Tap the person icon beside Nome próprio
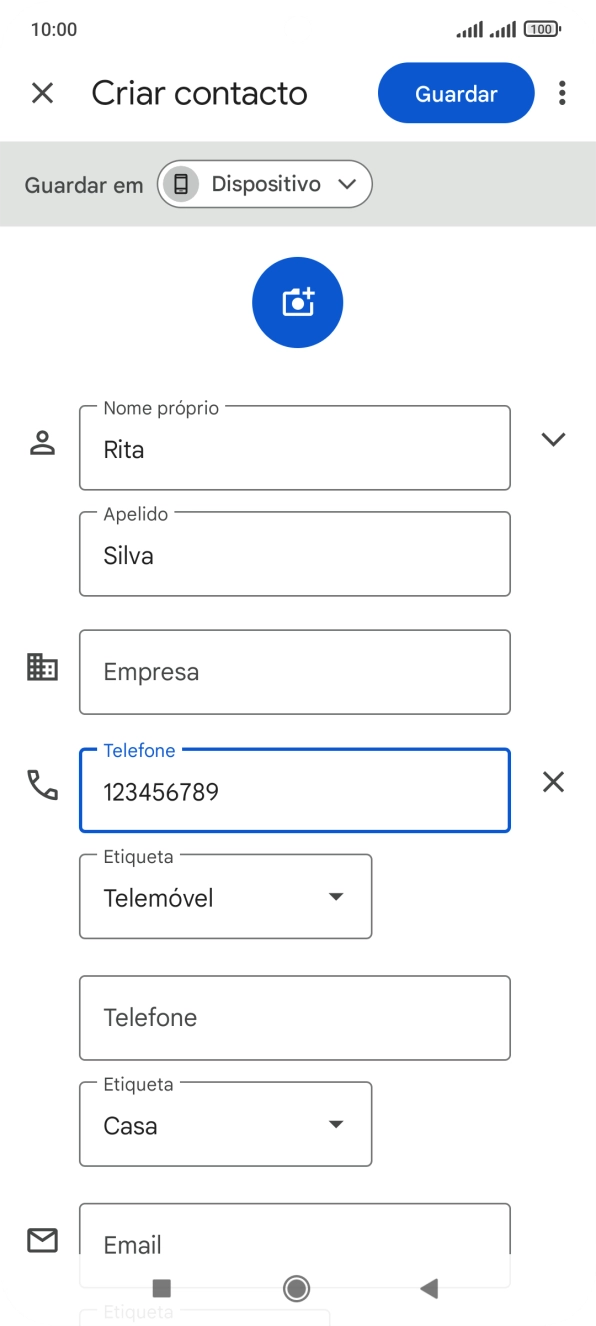This screenshot has width=596, height=1326. tap(42, 443)
